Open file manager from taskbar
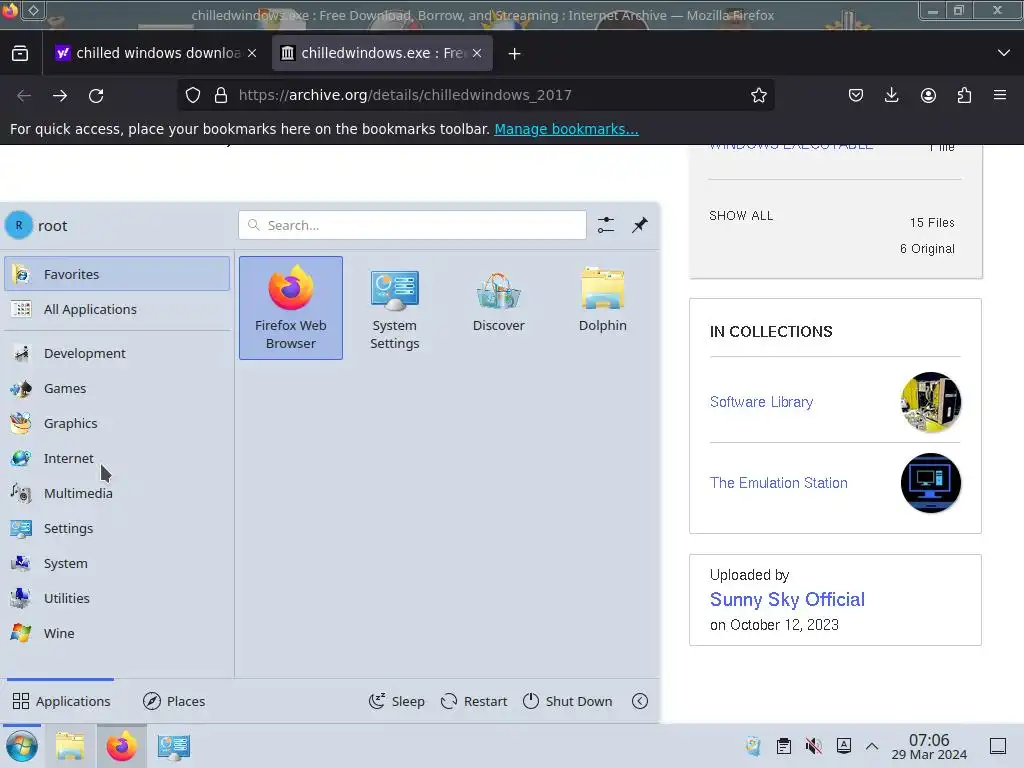The image size is (1024, 768). [70, 746]
